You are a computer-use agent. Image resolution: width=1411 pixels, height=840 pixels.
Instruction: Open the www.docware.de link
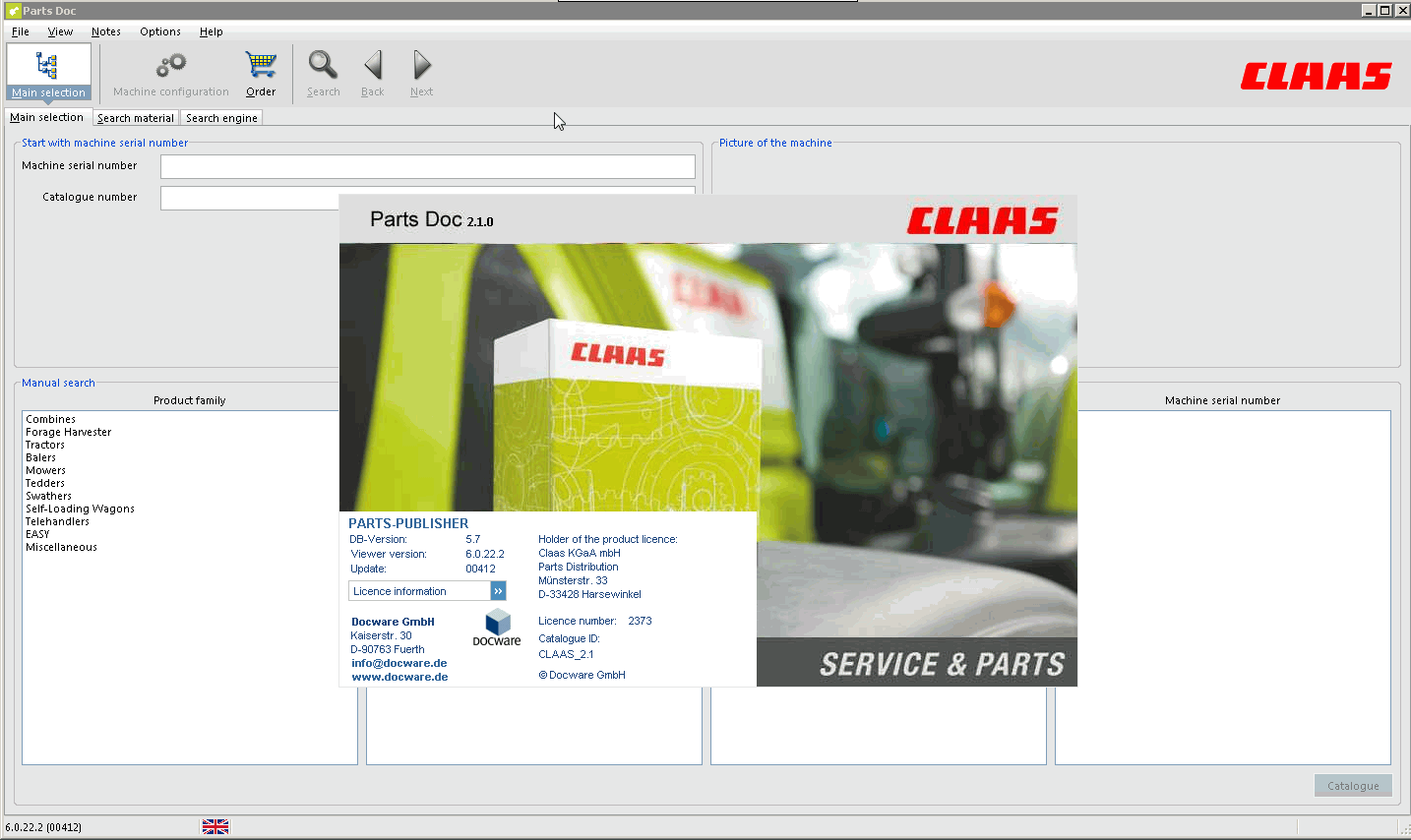(x=399, y=677)
